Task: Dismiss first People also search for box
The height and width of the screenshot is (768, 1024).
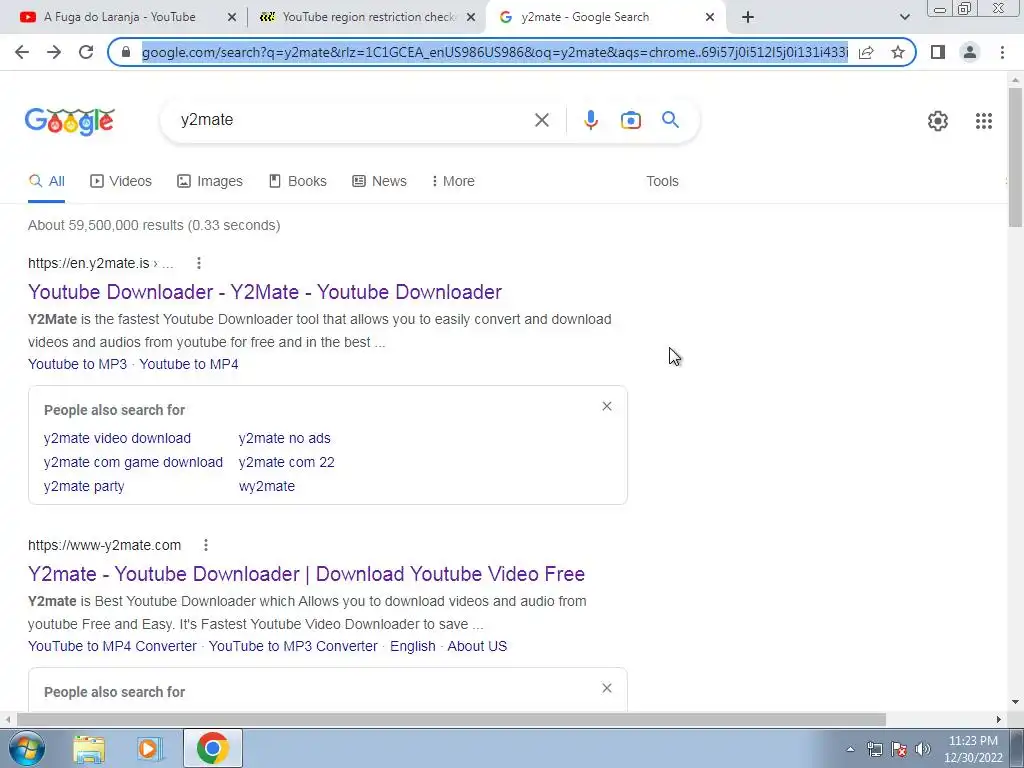Action: [x=607, y=406]
